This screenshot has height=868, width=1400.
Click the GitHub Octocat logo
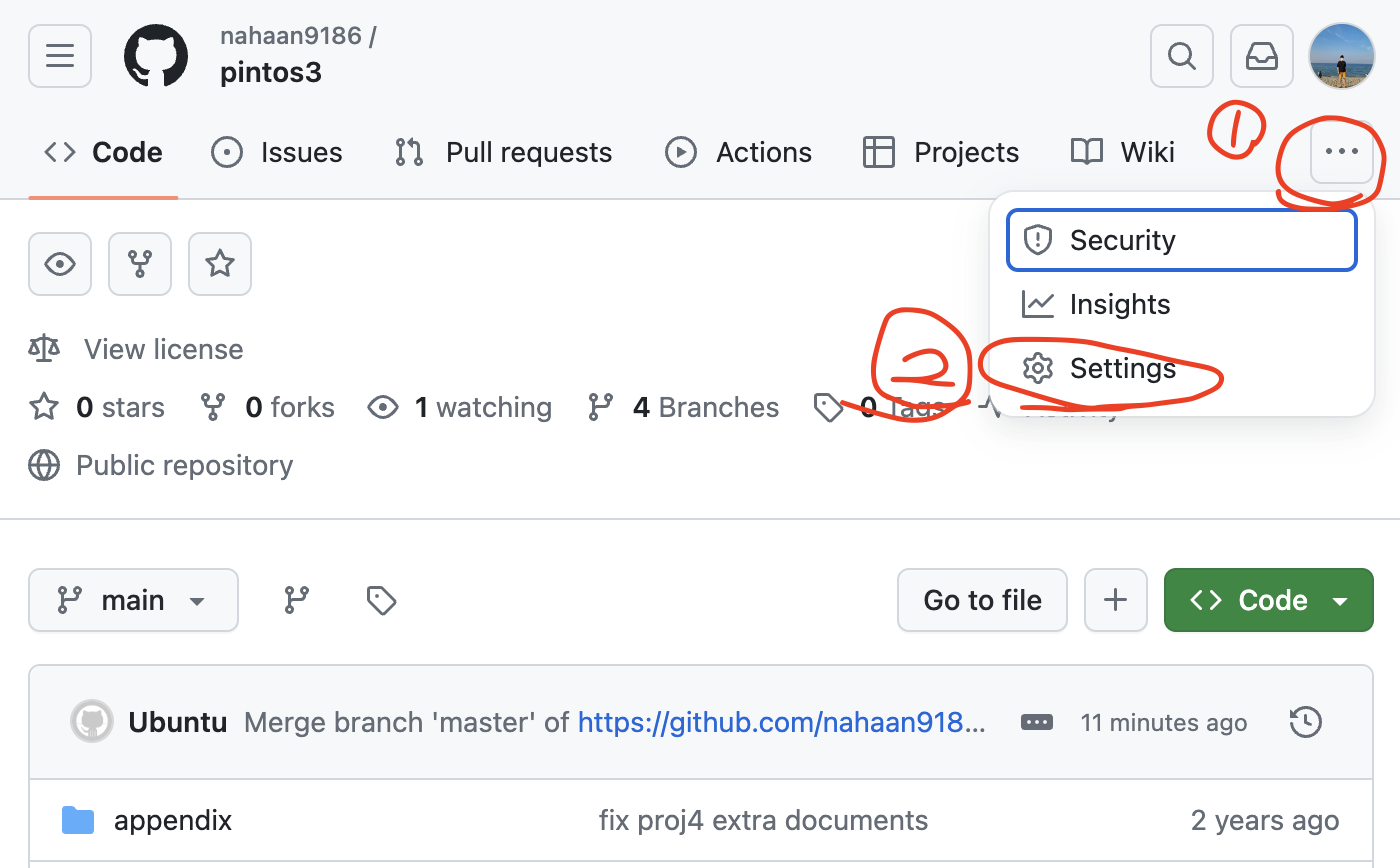(156, 56)
